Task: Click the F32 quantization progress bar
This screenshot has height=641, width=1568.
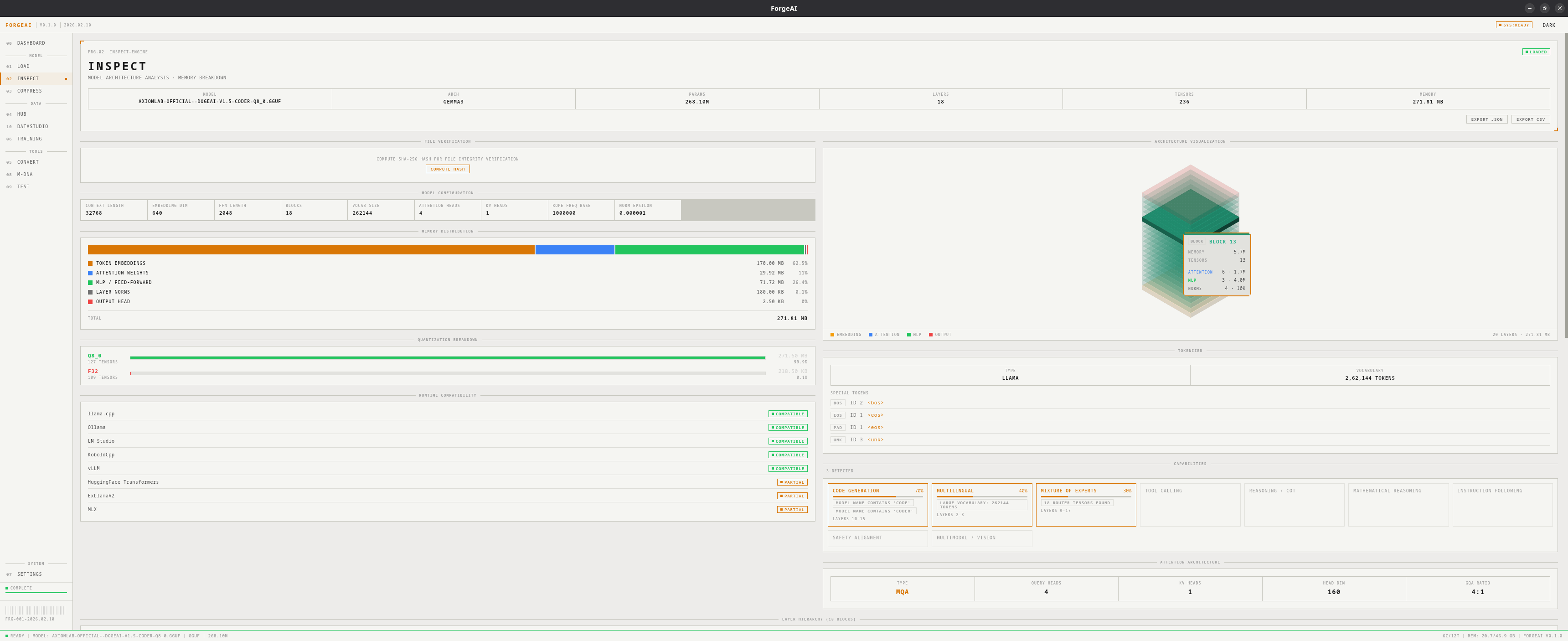Action: click(x=448, y=373)
